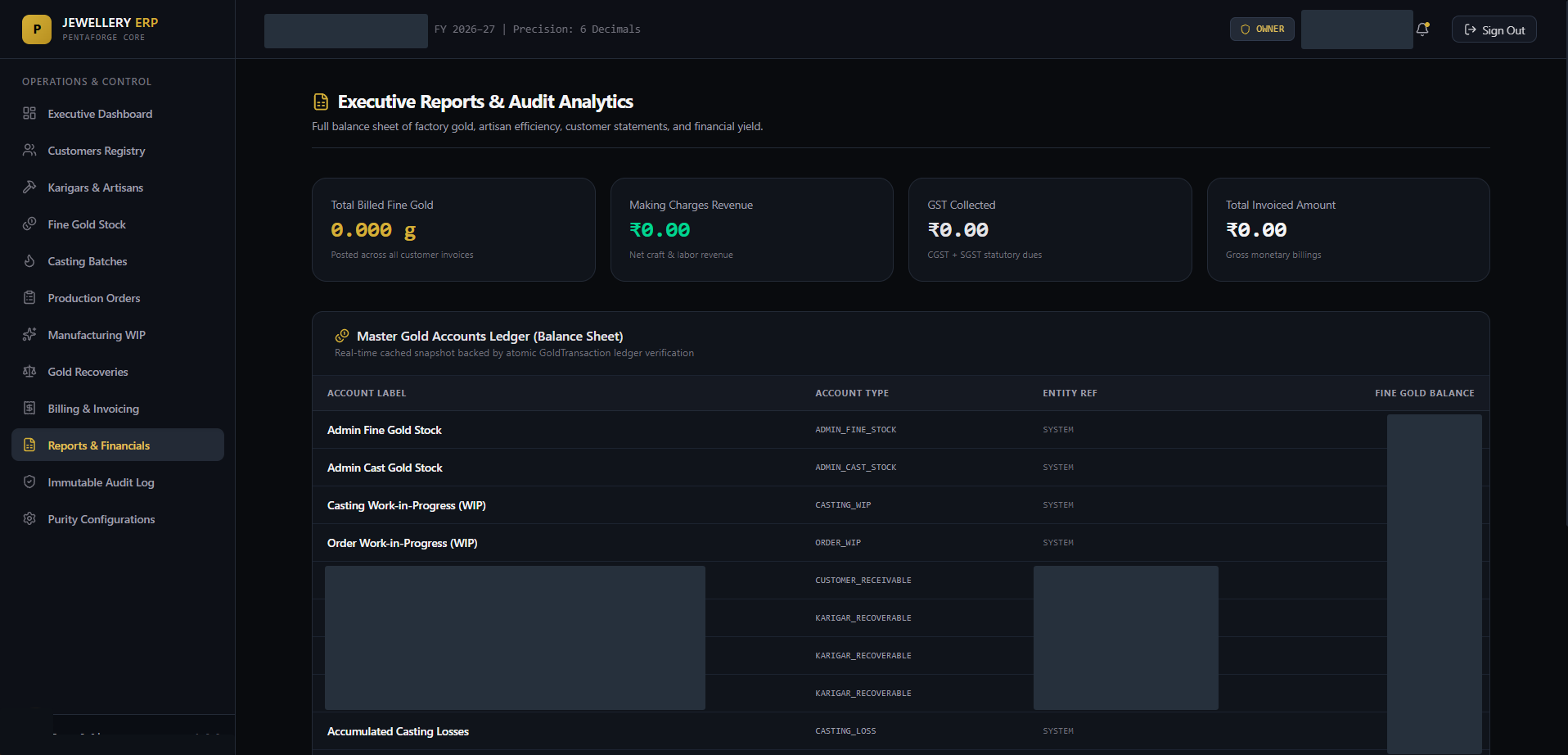
Task: Click the yellow P logo badge
Action: [x=37, y=29]
